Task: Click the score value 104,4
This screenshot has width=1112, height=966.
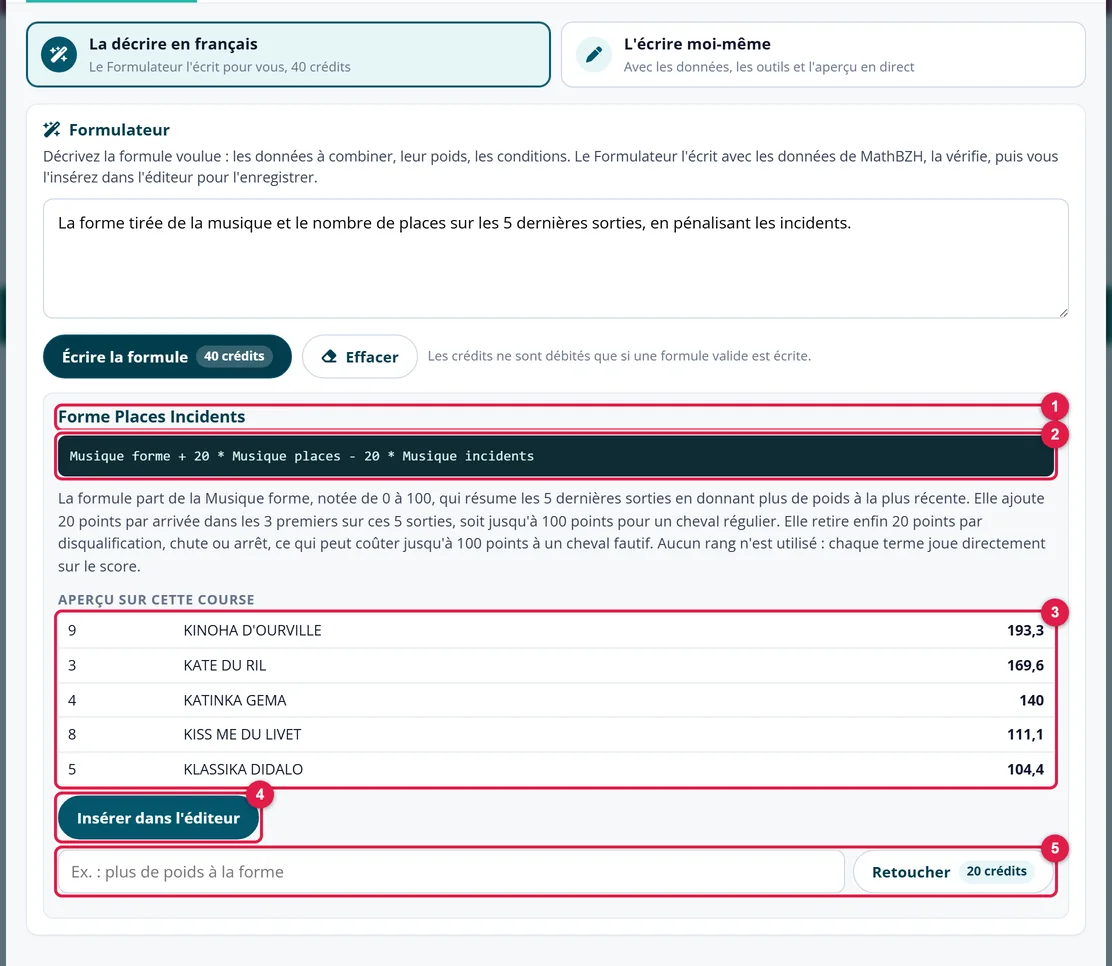Action: [x=1025, y=770]
